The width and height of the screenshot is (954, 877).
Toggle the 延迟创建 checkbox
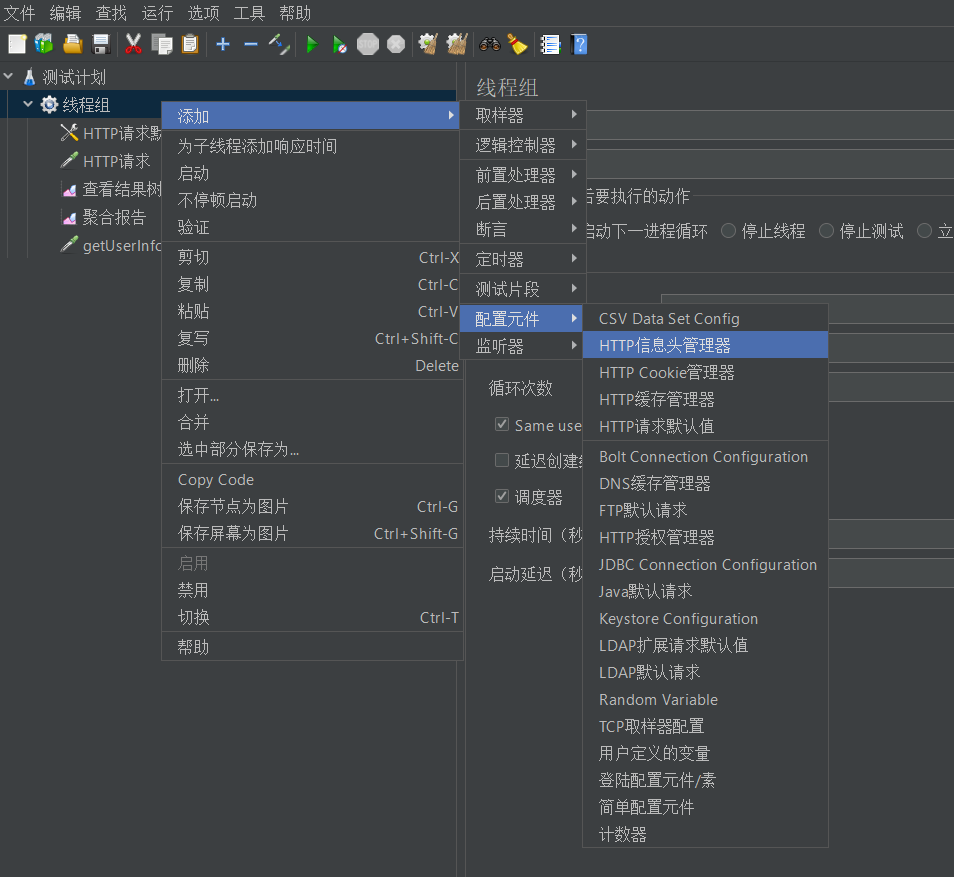pyautogui.click(x=502, y=460)
